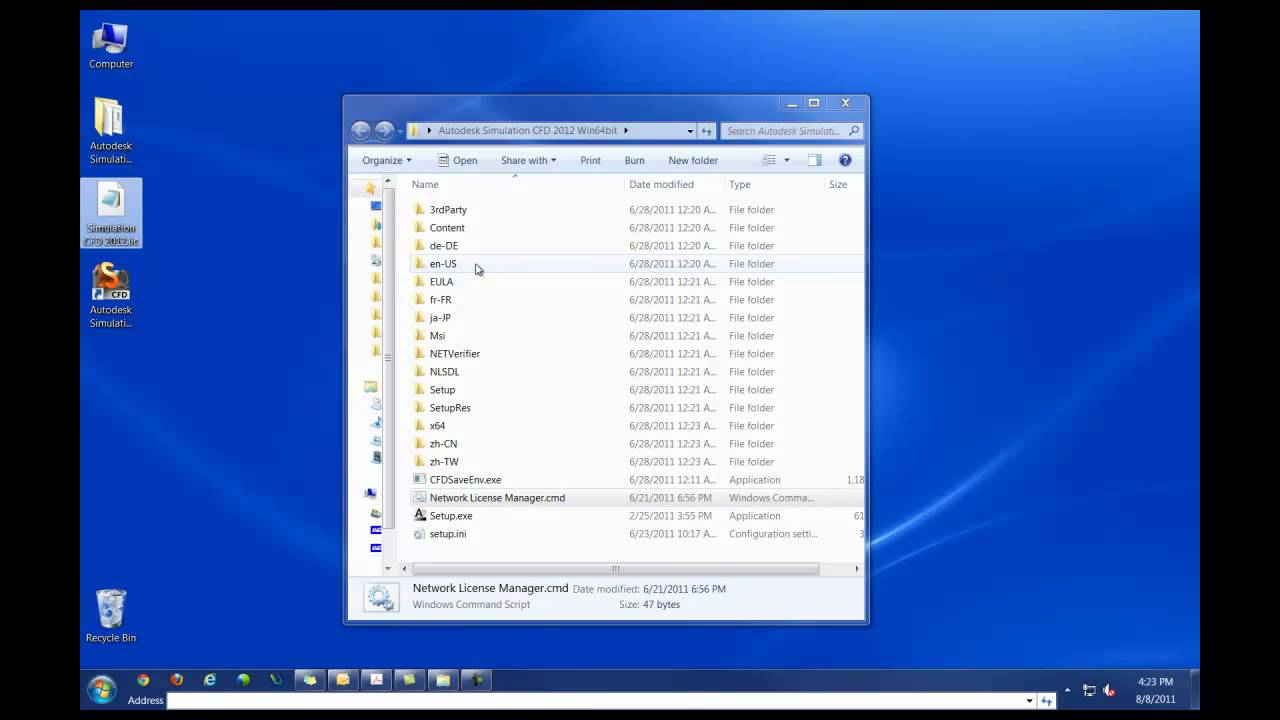Image resolution: width=1280 pixels, height=720 pixels.
Task: Open the view options dropdown arrow
Action: coord(786,160)
